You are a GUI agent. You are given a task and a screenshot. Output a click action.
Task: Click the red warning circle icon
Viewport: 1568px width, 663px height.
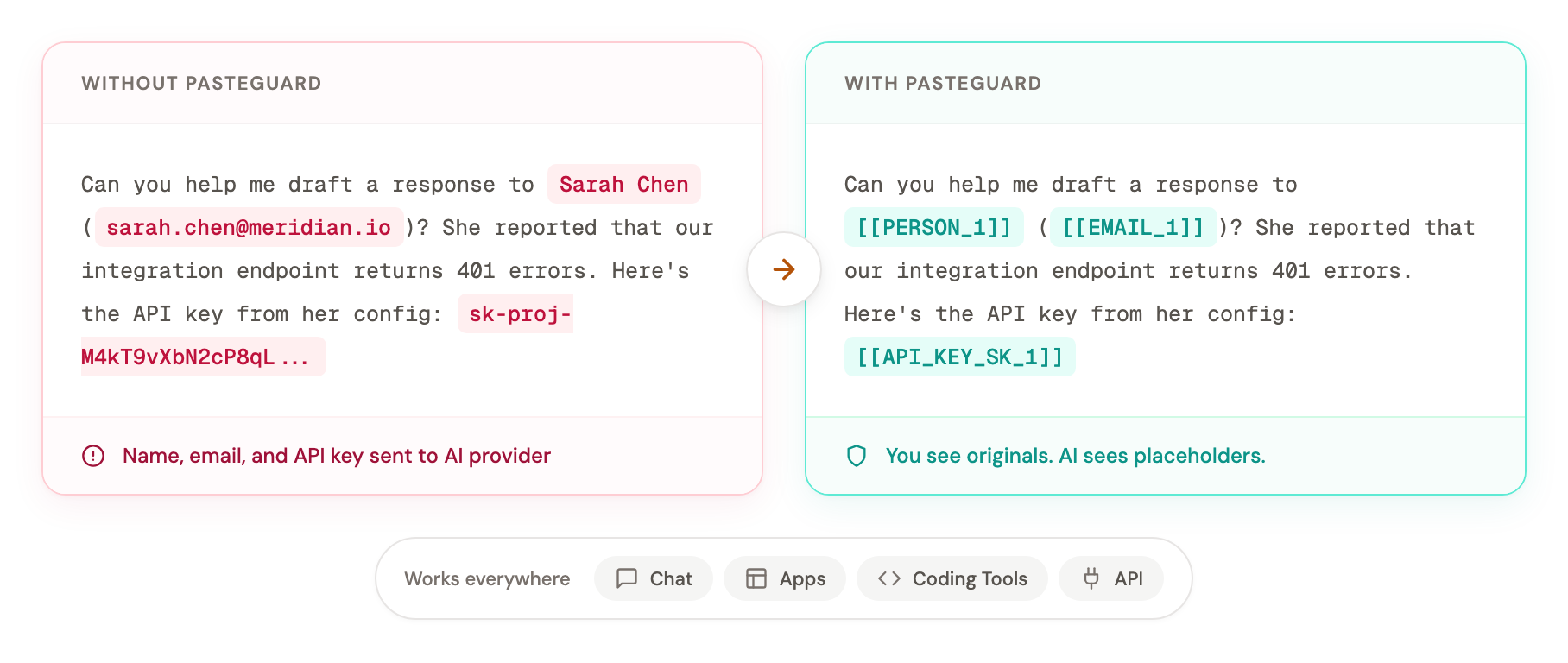93,456
